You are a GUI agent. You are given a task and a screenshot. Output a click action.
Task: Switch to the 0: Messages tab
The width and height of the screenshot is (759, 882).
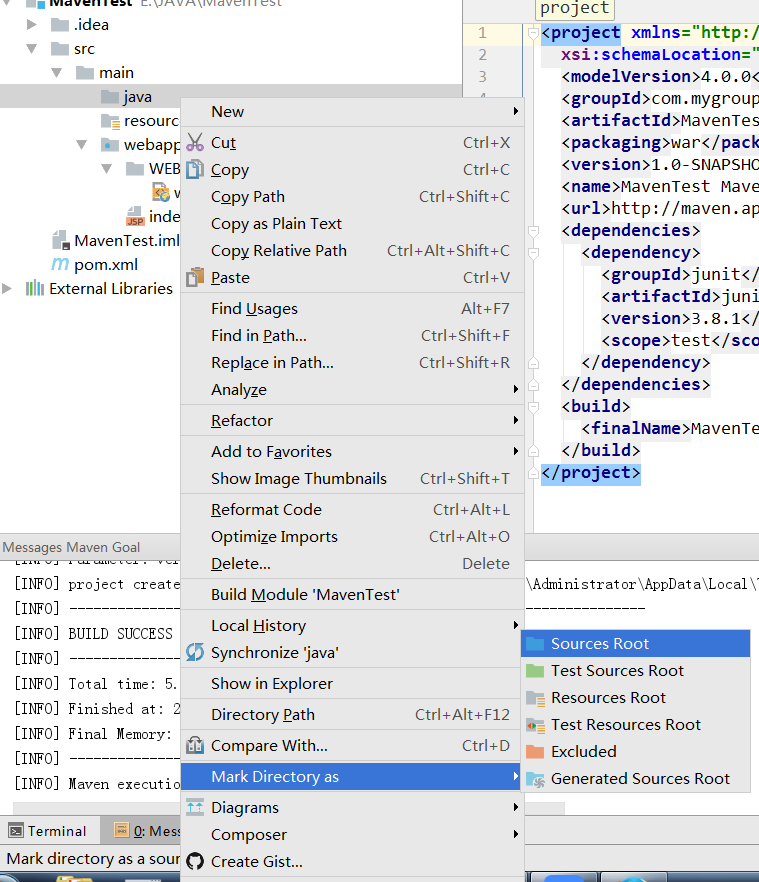point(142,830)
